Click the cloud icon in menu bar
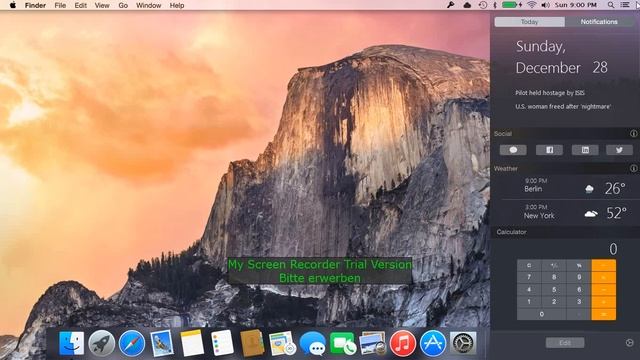 (467, 5)
